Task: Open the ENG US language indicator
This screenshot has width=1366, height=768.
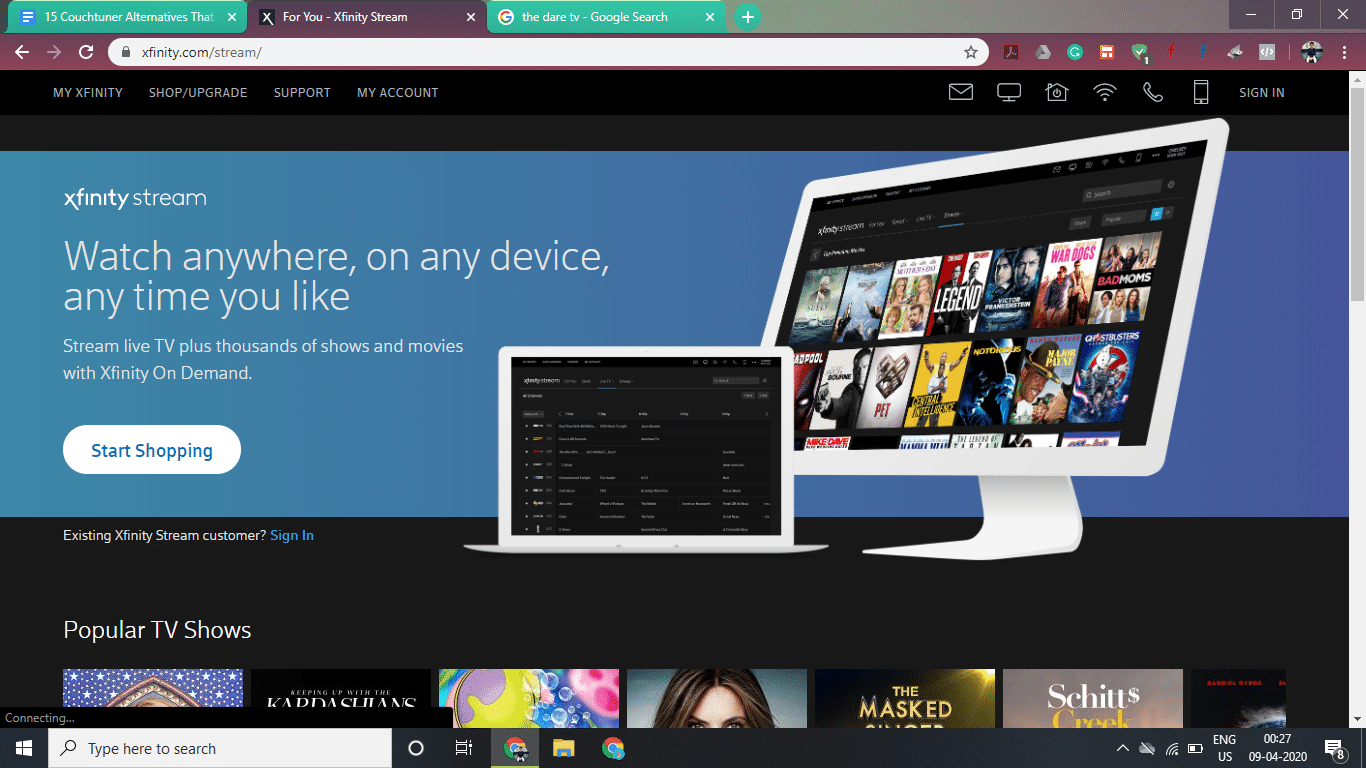Action: tap(1224, 748)
